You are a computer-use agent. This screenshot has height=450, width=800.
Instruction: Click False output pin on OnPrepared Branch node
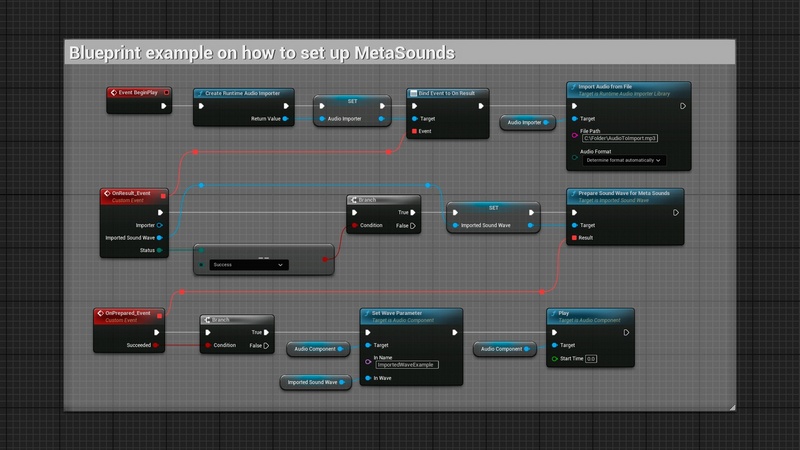click(x=268, y=345)
